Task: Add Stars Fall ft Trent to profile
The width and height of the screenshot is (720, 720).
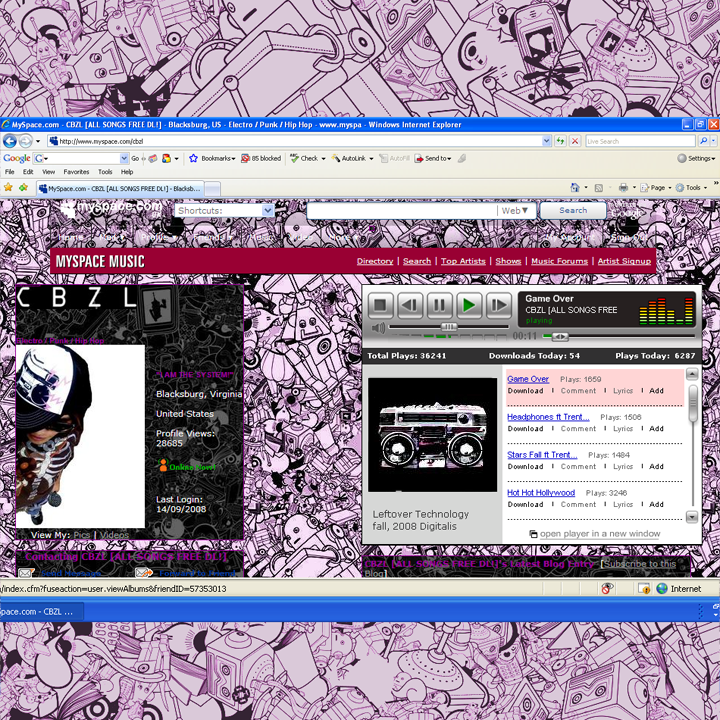Action: (x=656, y=467)
